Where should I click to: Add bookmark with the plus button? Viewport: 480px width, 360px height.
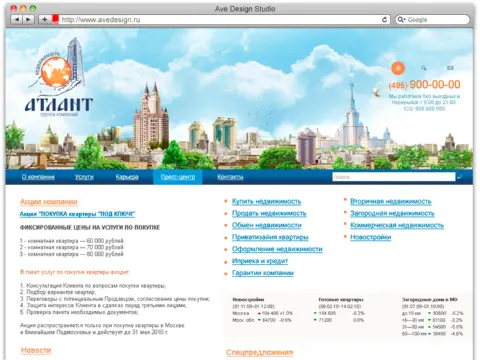pyautogui.click(x=44, y=20)
